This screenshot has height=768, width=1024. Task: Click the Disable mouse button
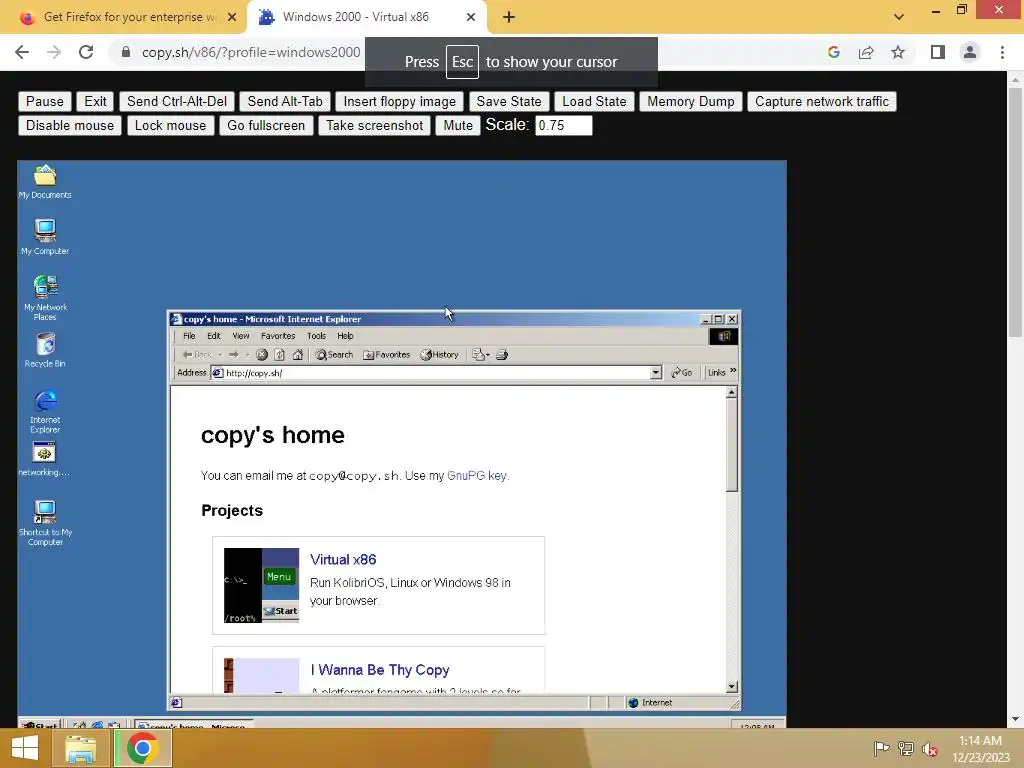pyautogui.click(x=70, y=125)
